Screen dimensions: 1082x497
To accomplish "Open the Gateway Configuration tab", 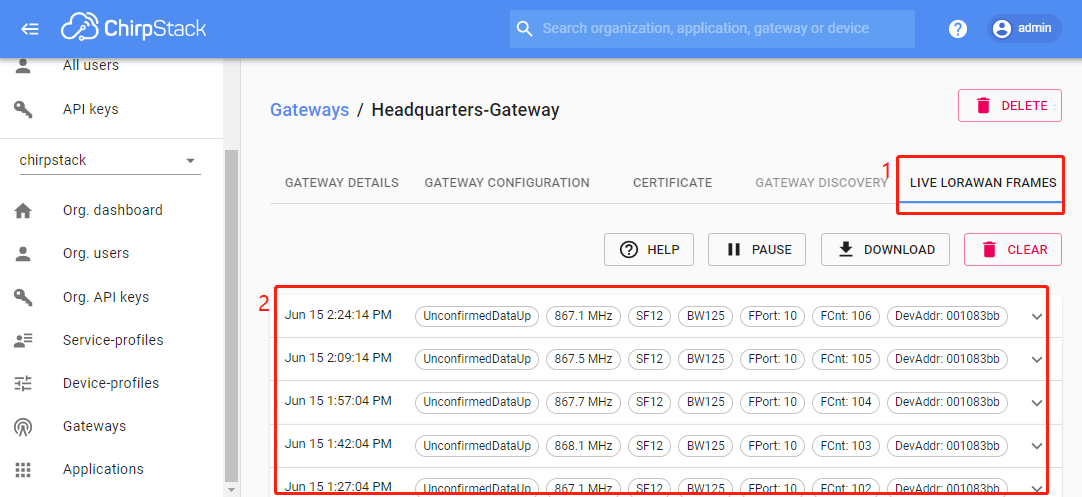I will pyautogui.click(x=507, y=183).
